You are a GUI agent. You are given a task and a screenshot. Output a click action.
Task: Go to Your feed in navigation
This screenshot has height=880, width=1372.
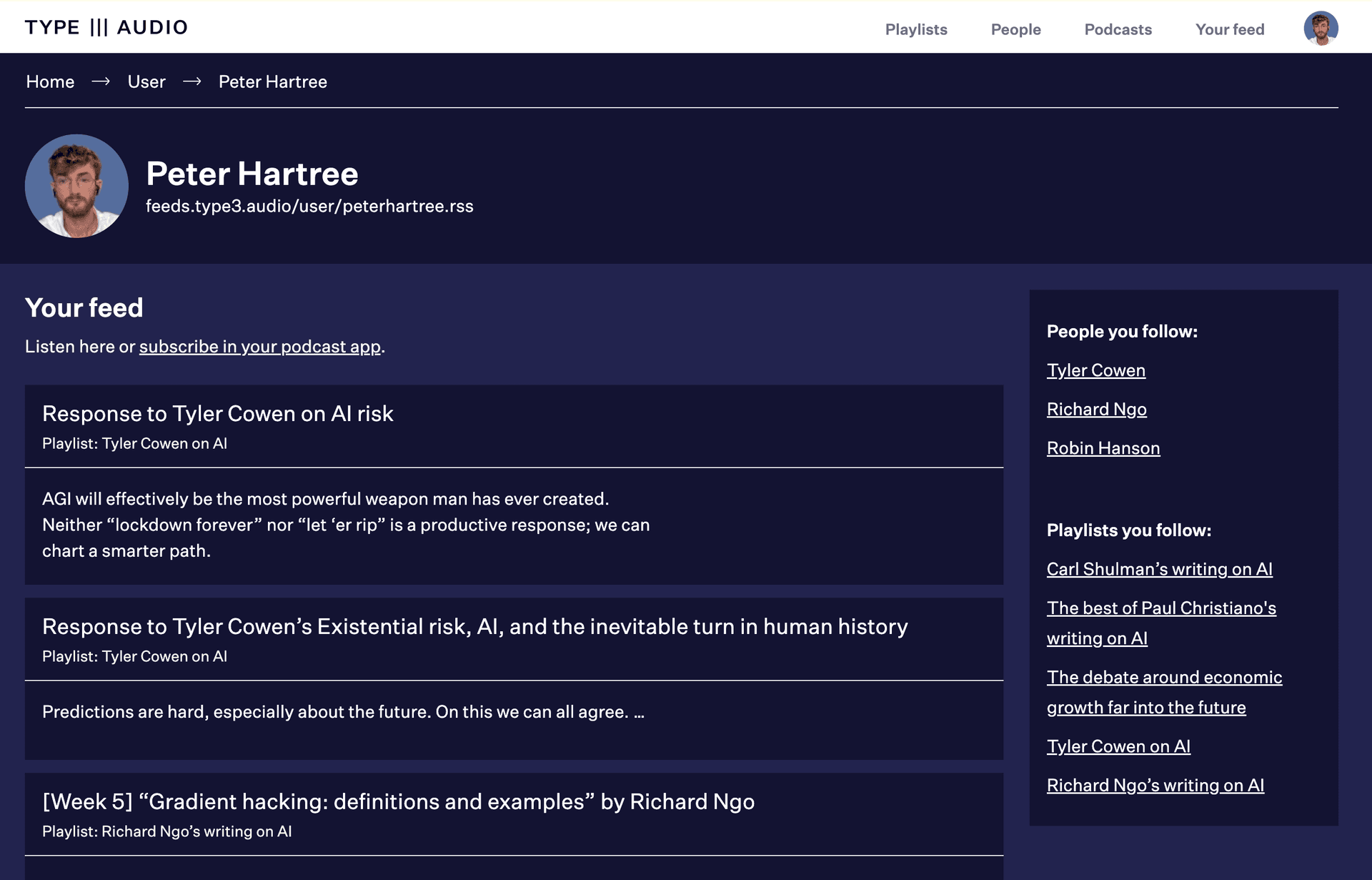(x=1230, y=29)
